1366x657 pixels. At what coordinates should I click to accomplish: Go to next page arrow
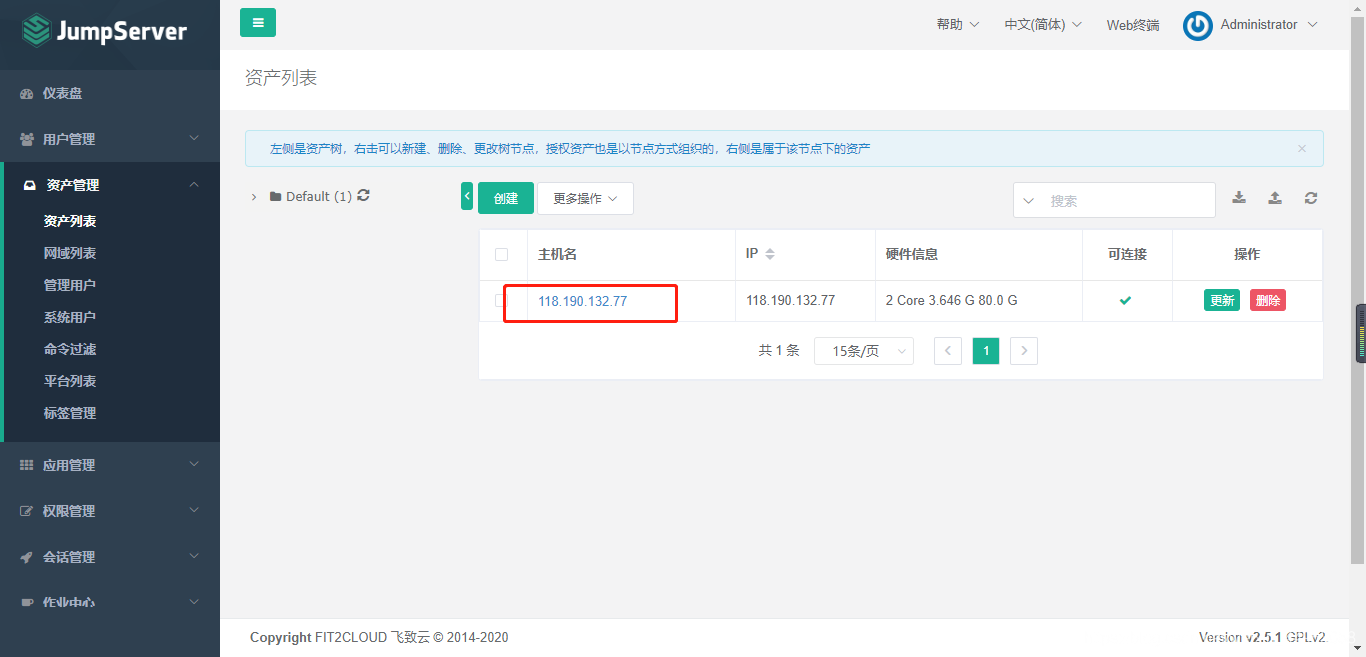click(x=1024, y=351)
